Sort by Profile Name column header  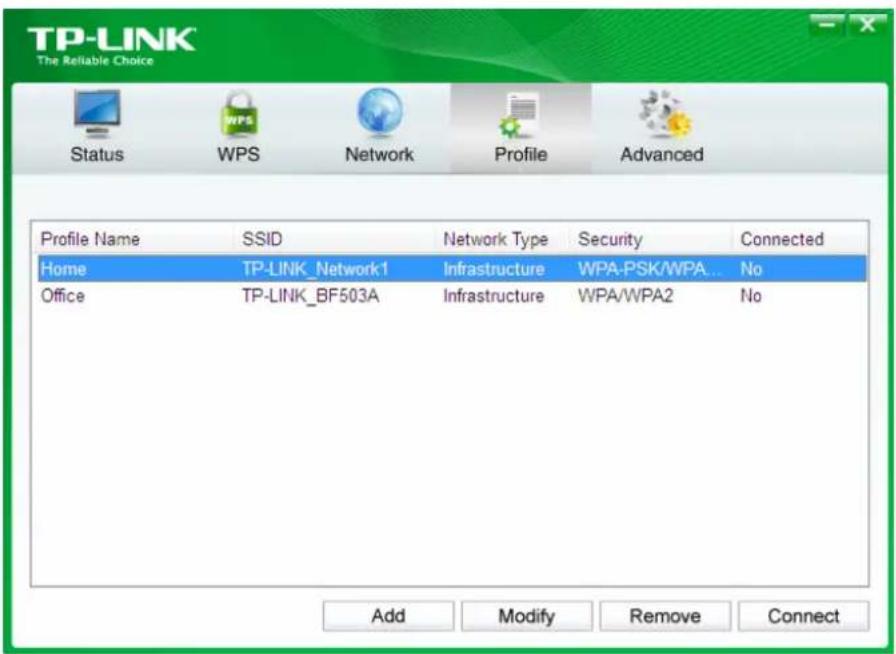pyautogui.click(x=90, y=239)
